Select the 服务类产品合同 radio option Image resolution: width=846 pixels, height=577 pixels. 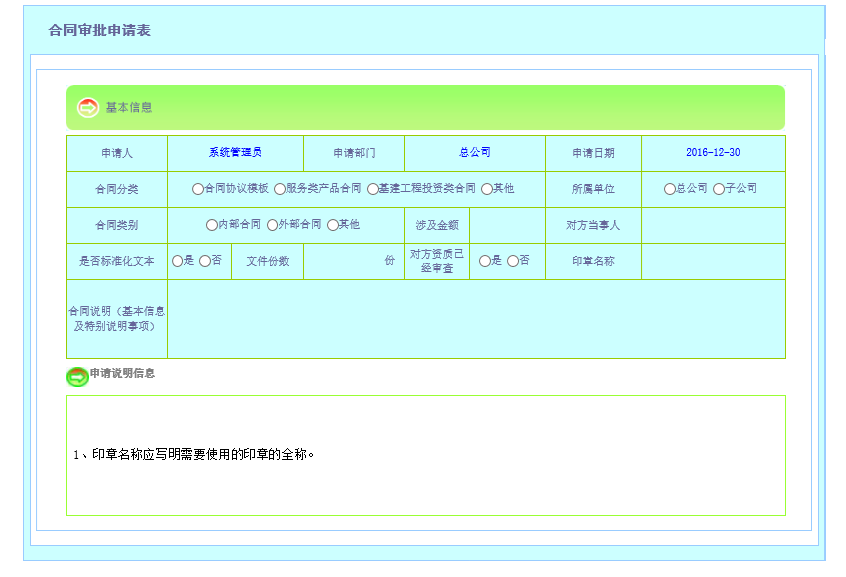(x=280, y=189)
